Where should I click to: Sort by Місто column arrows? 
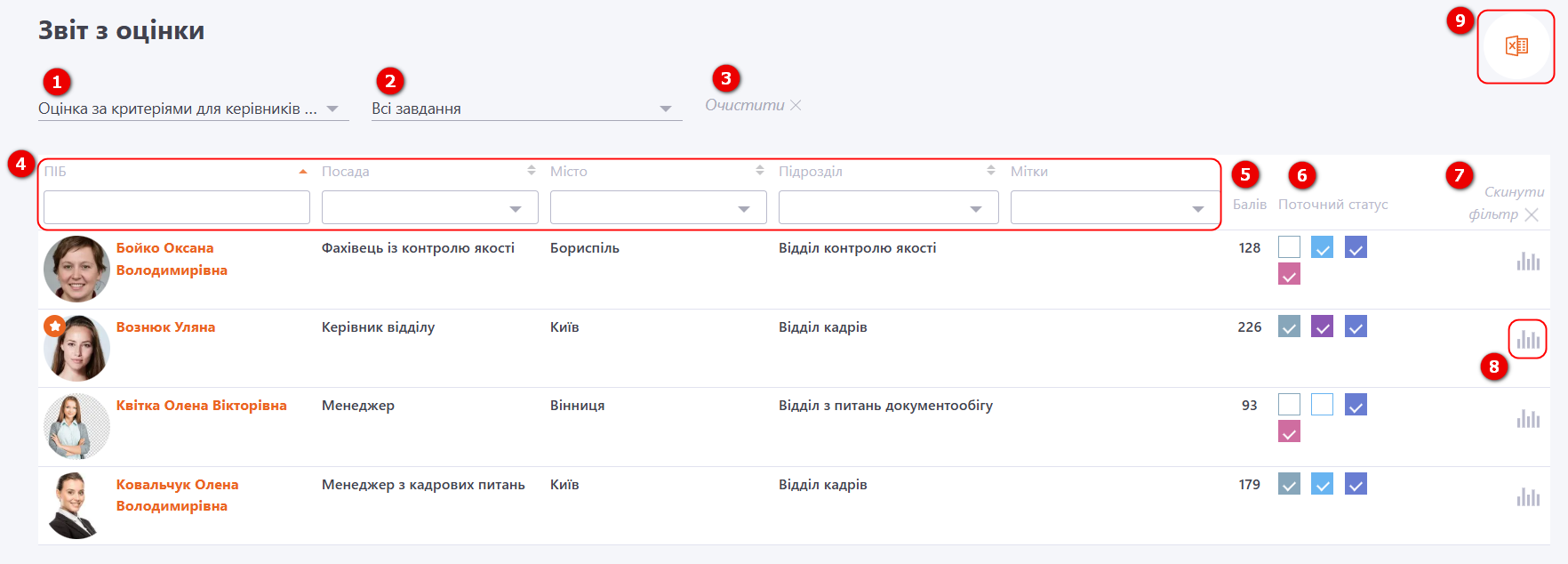tap(760, 170)
